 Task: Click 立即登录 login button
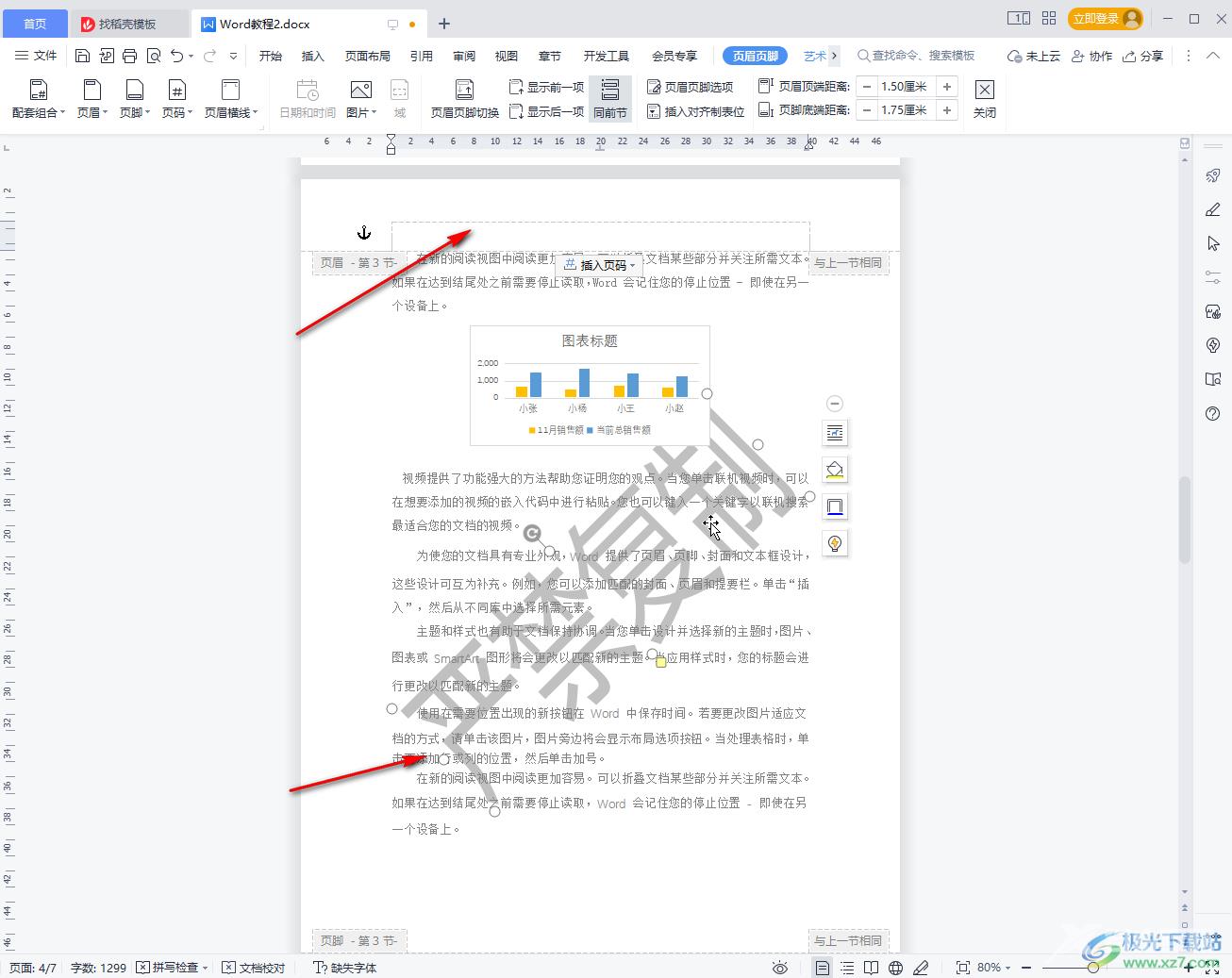[x=1106, y=19]
